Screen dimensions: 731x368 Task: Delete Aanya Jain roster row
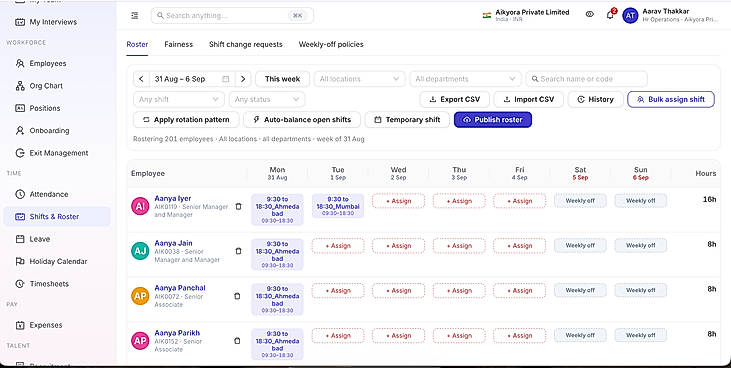click(238, 251)
